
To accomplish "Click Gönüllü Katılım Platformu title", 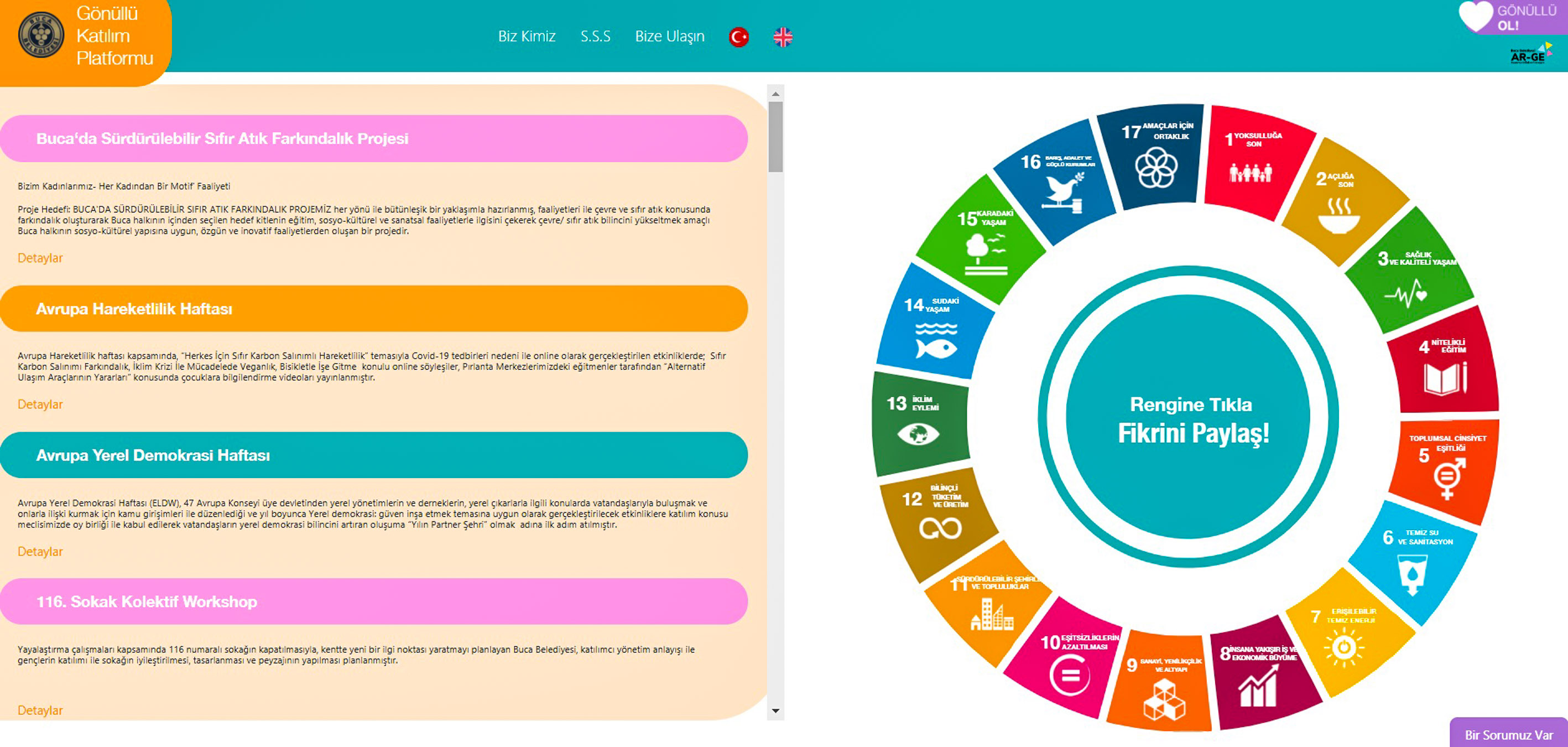I will [114, 35].
